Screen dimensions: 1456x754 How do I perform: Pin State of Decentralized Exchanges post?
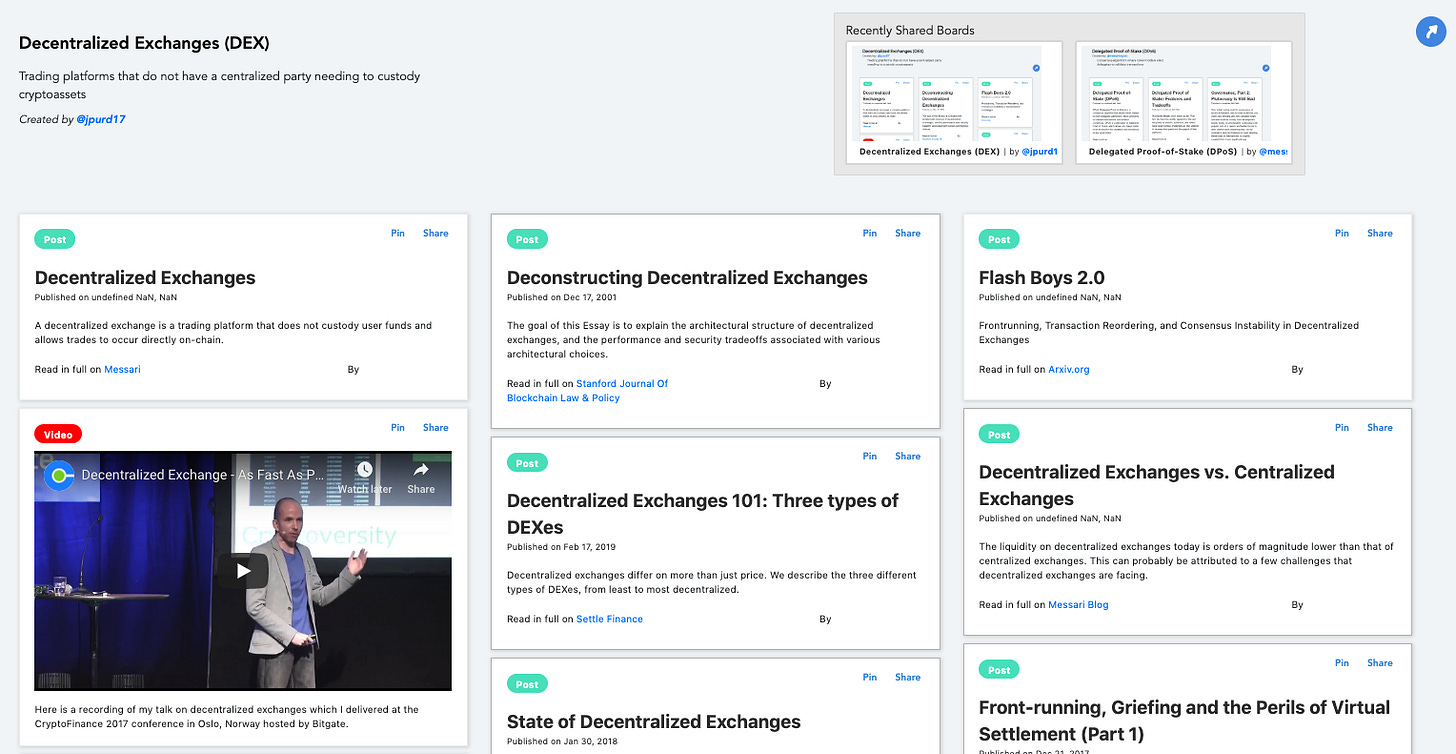870,677
